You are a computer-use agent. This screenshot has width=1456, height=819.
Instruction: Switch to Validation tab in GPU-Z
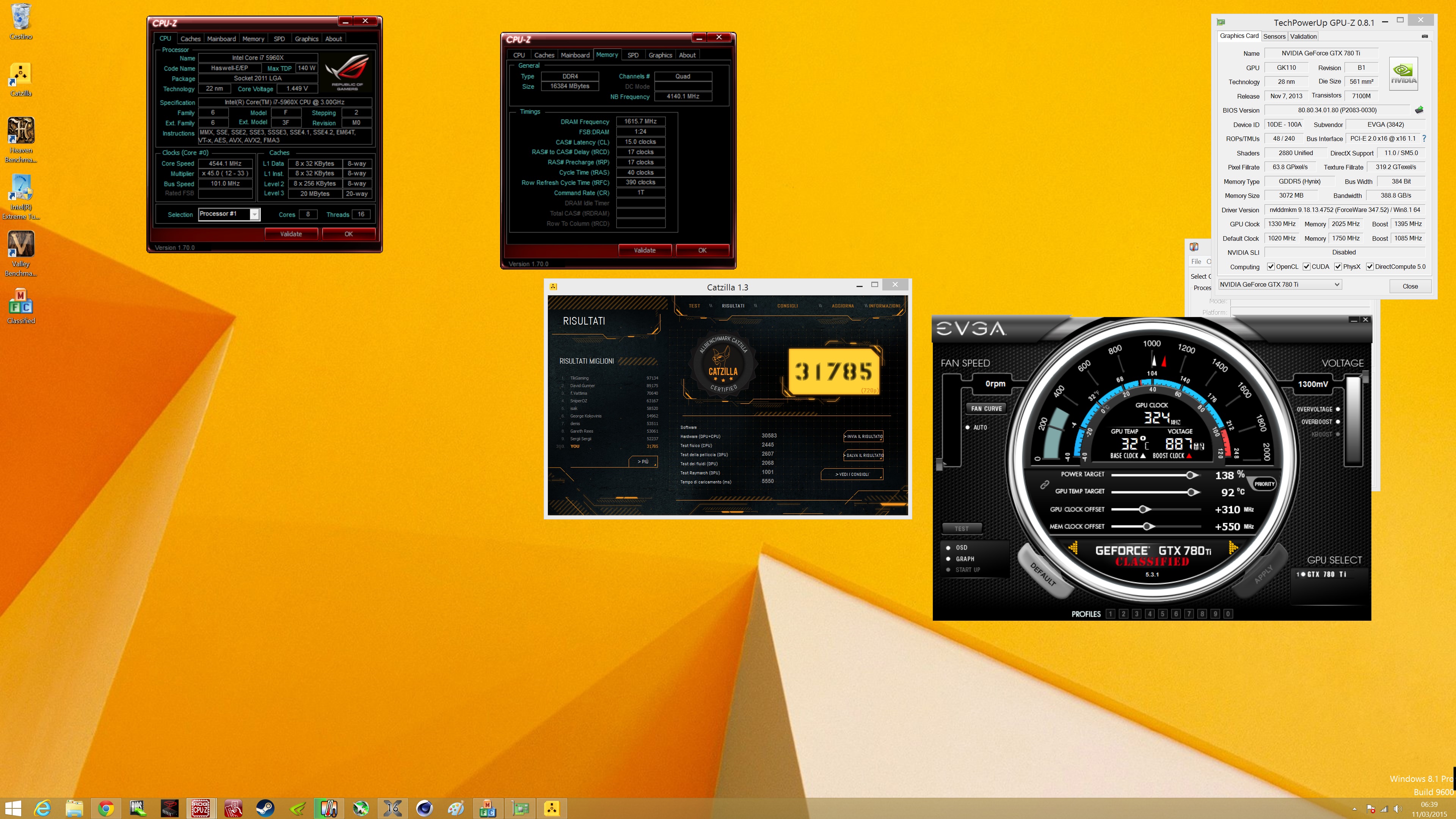pyautogui.click(x=1304, y=36)
